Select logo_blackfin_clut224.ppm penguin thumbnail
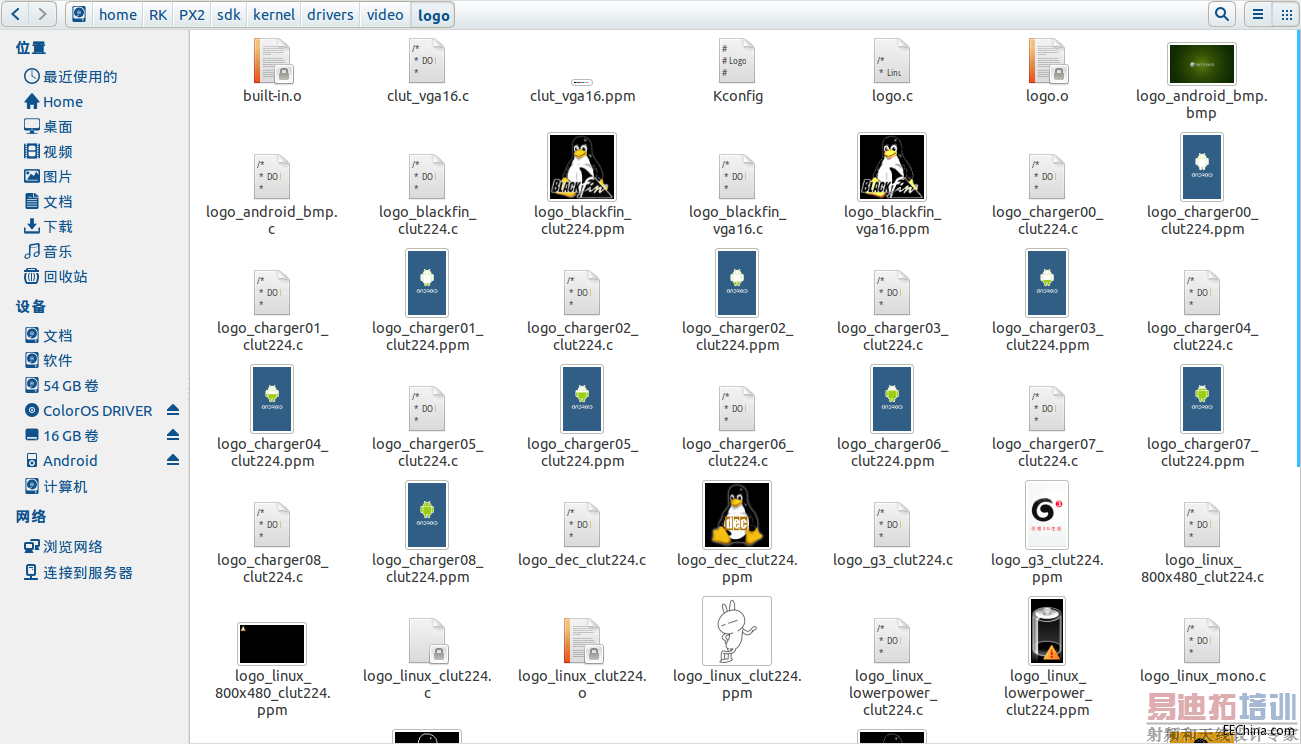 tap(582, 167)
